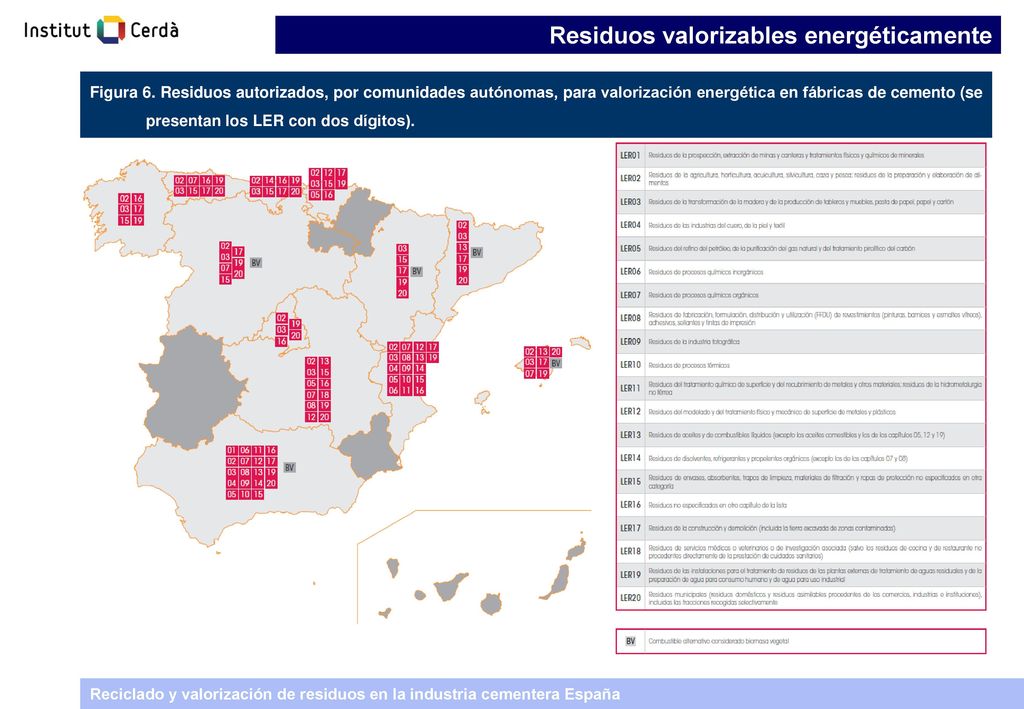Click legend row LER06 inorganic chemical processes
Viewport: 1024px width, 709px height.
(801, 272)
